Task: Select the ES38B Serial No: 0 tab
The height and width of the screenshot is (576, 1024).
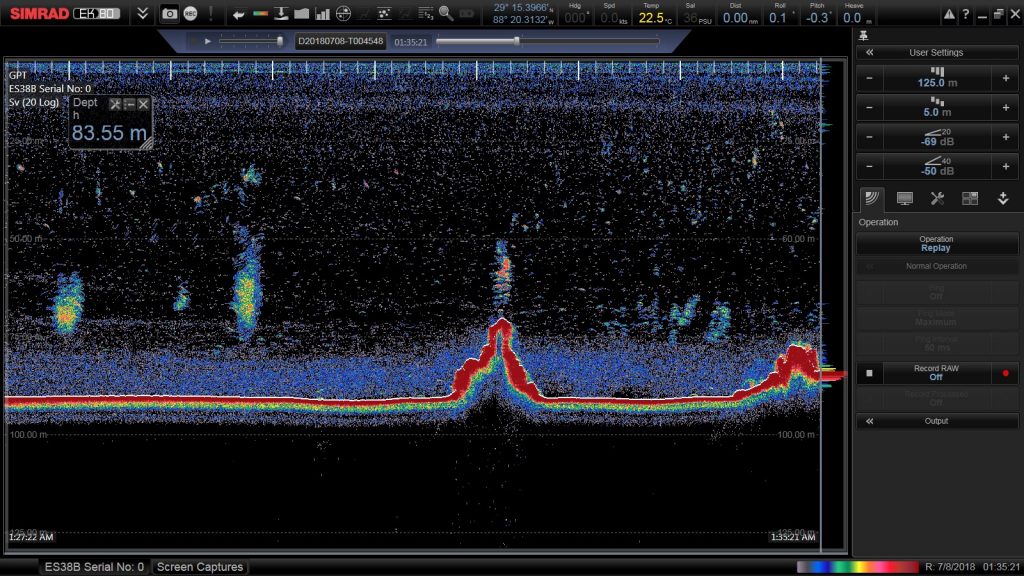Action: click(94, 567)
